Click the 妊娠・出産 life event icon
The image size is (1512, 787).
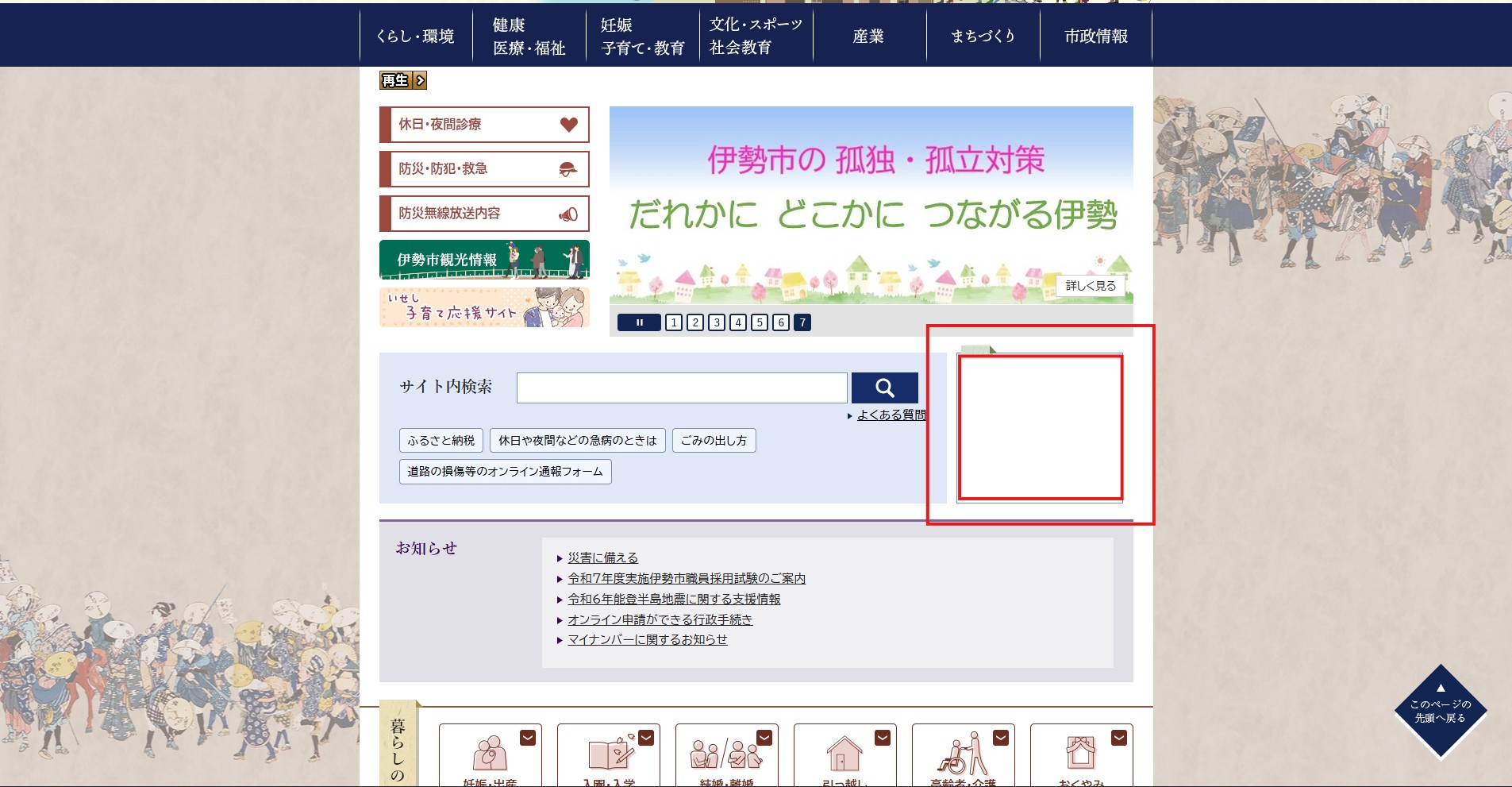coord(490,753)
